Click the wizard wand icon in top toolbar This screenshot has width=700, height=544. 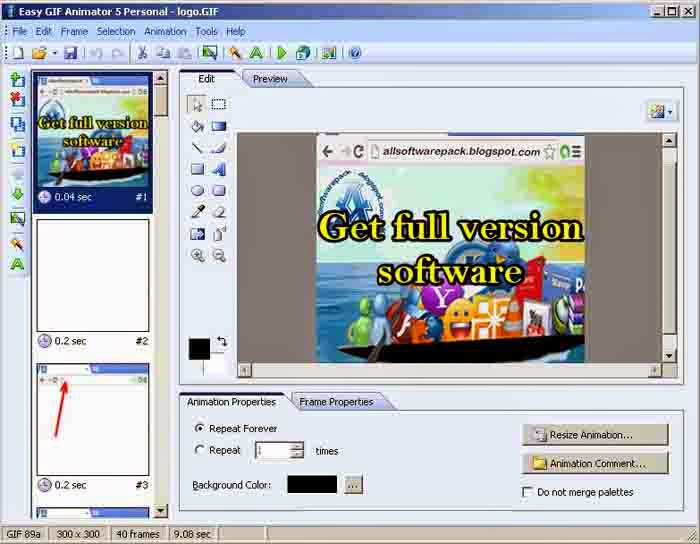click(234, 53)
